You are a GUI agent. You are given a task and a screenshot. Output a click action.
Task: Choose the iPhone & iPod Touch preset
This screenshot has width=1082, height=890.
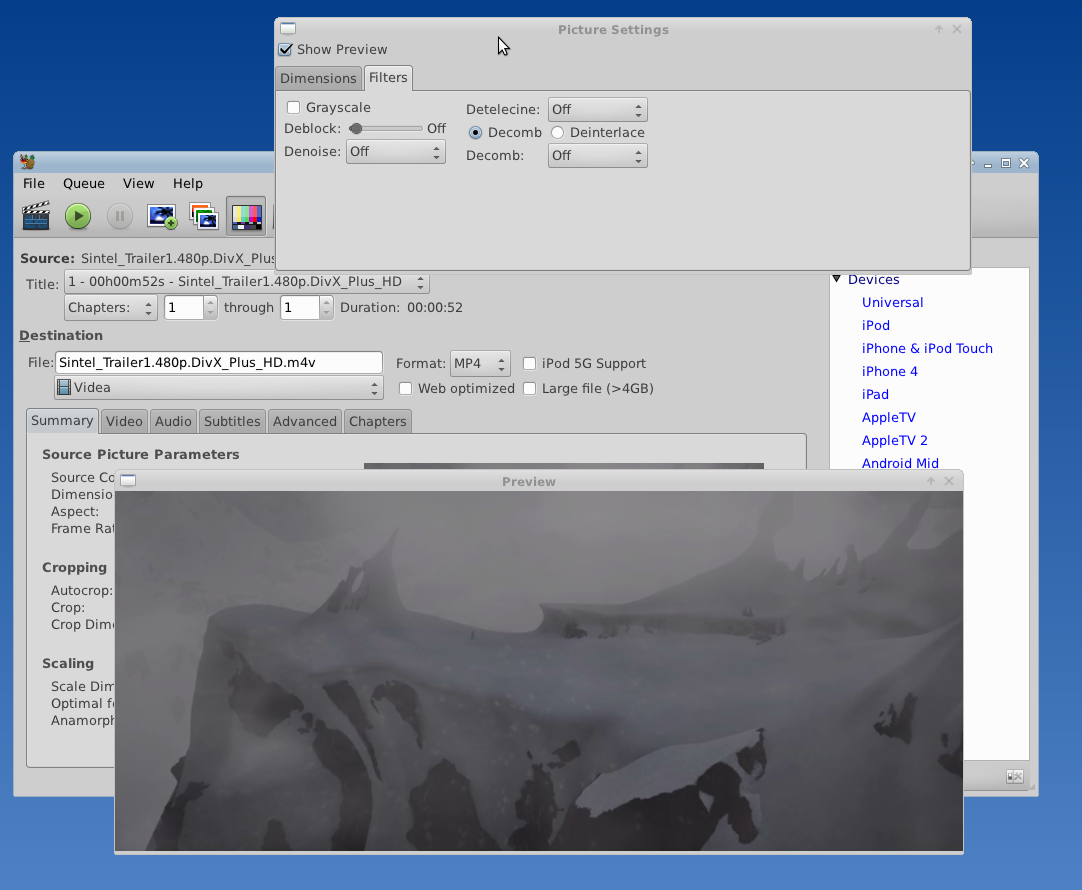point(927,348)
